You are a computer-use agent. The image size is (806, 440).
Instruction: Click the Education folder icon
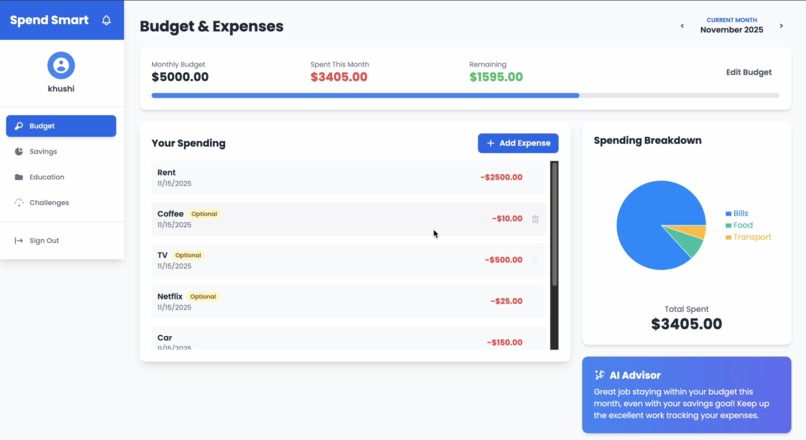[19, 177]
